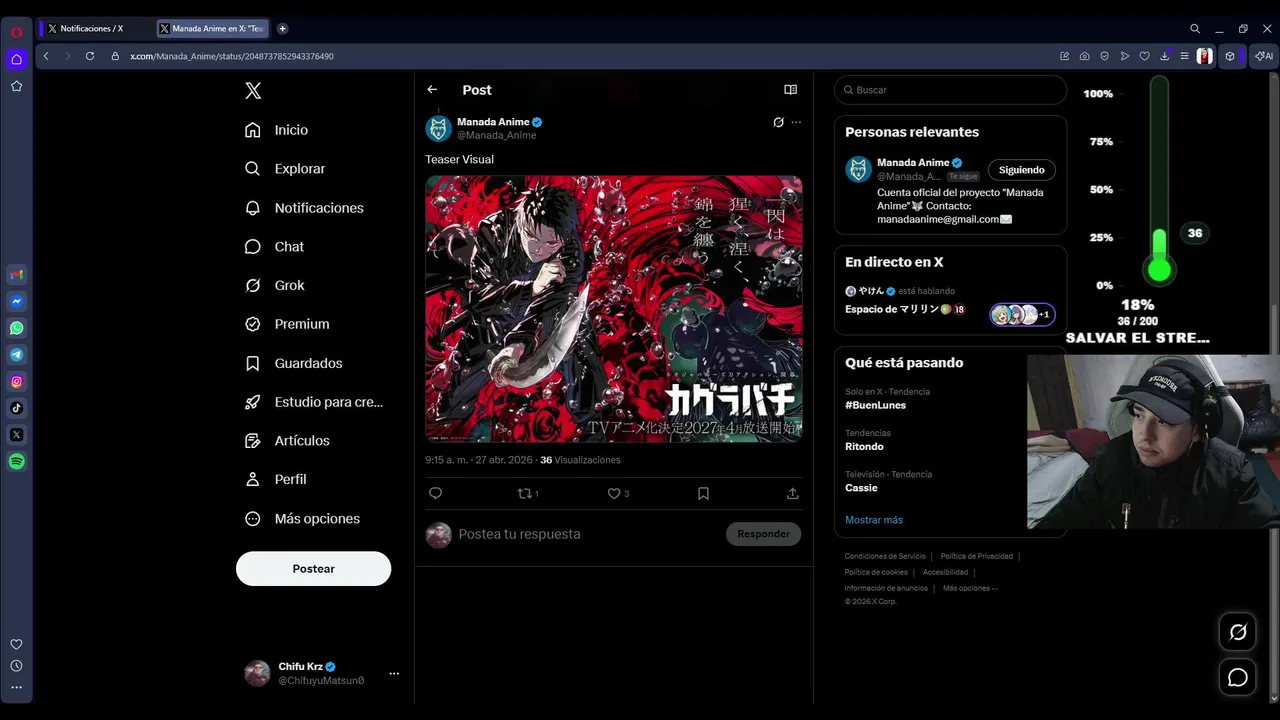Open Guardados in X navigation

[294, 363]
